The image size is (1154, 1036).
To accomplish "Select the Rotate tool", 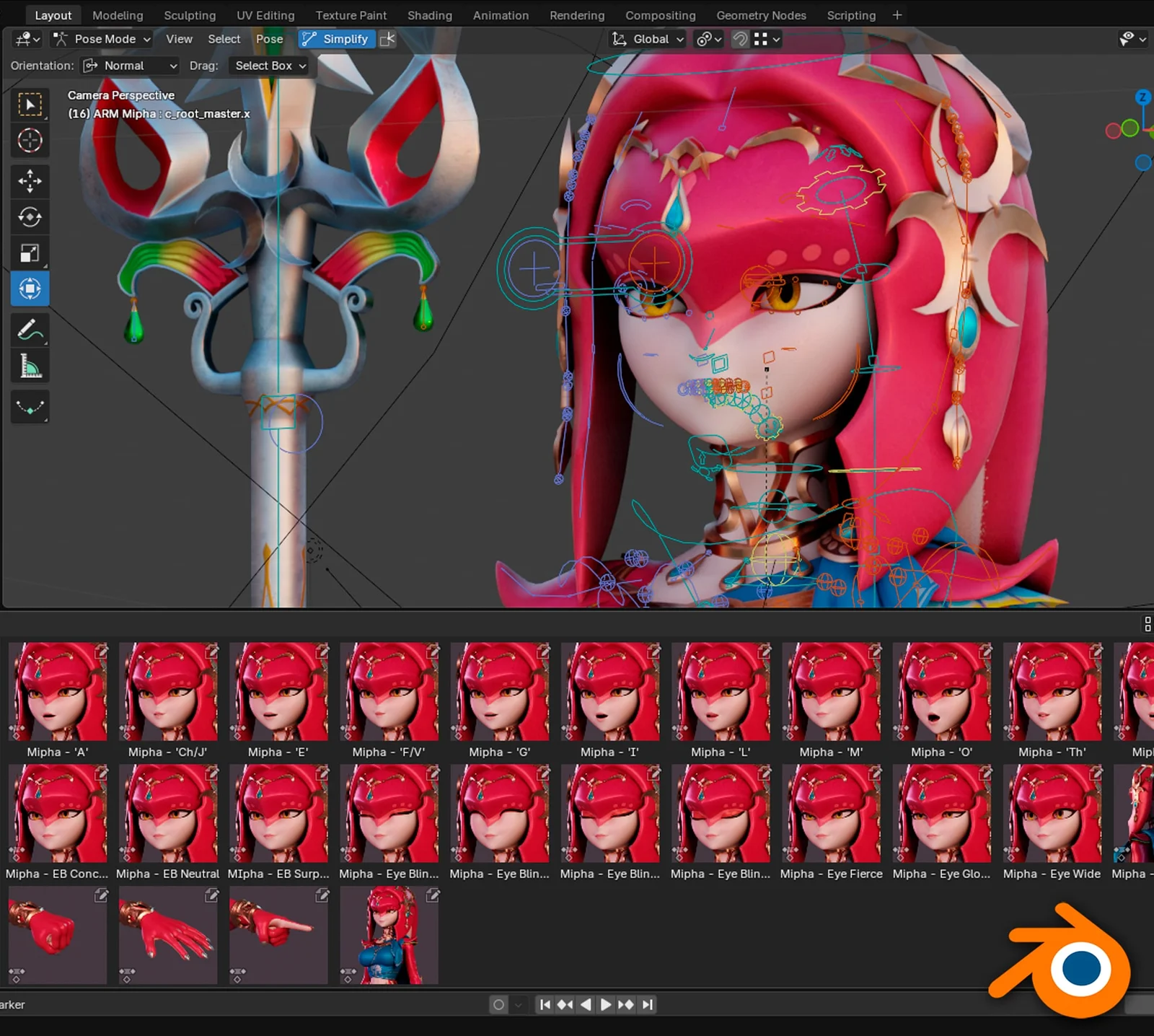I will (x=30, y=217).
